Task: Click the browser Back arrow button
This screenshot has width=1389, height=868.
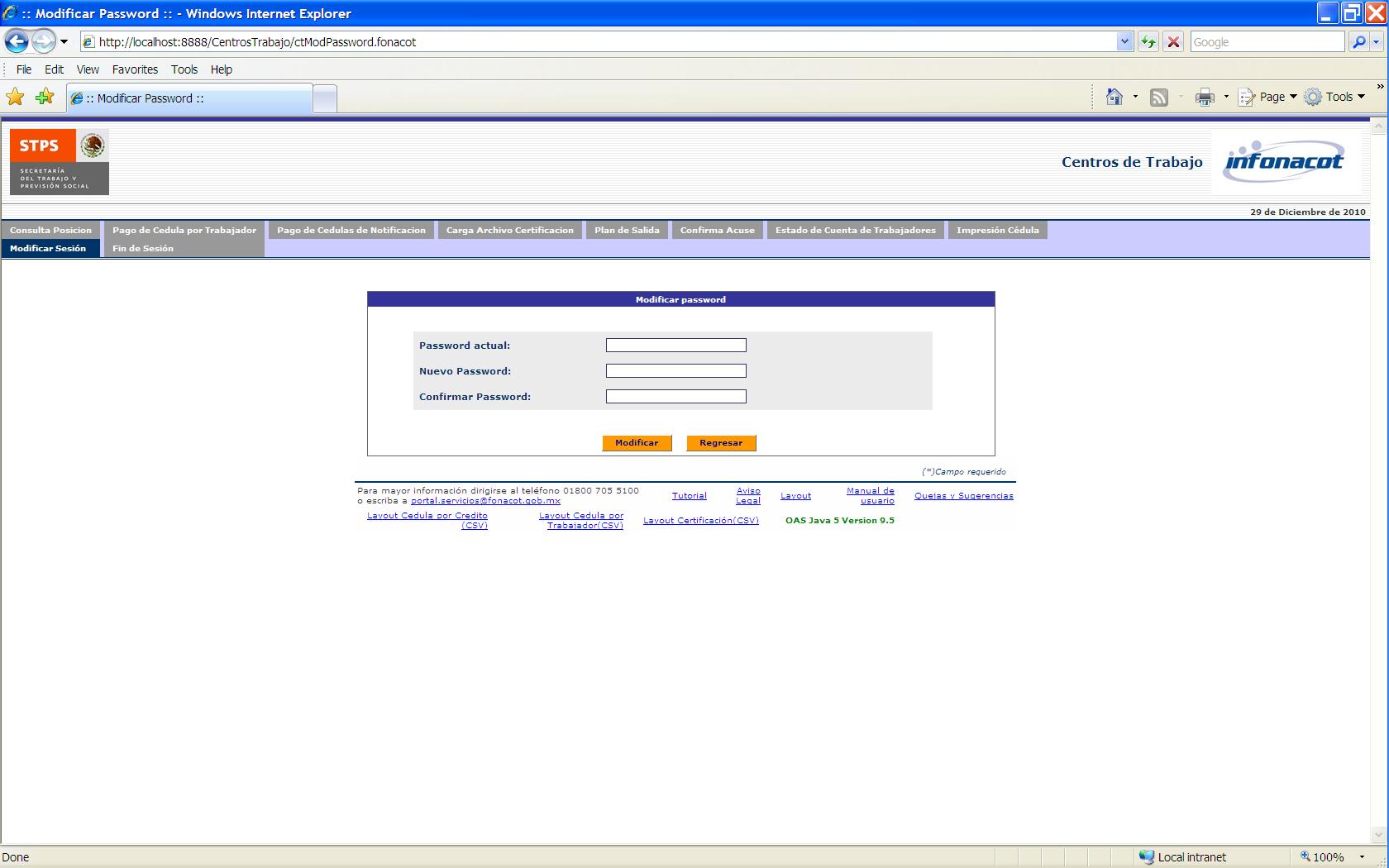Action: tap(17, 41)
